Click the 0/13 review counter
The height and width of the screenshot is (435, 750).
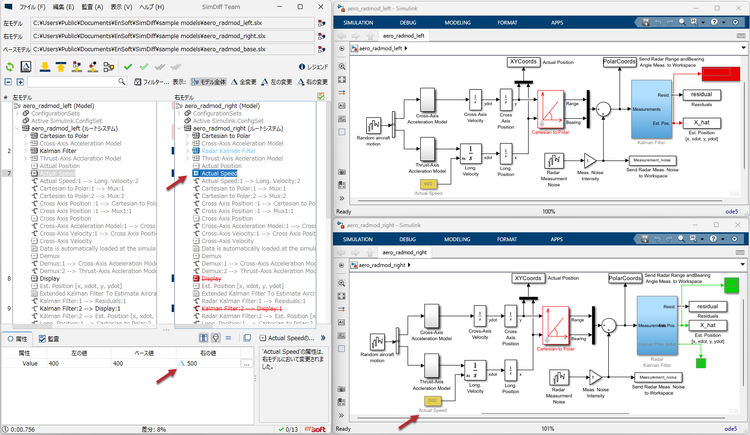pyautogui.click(x=288, y=429)
